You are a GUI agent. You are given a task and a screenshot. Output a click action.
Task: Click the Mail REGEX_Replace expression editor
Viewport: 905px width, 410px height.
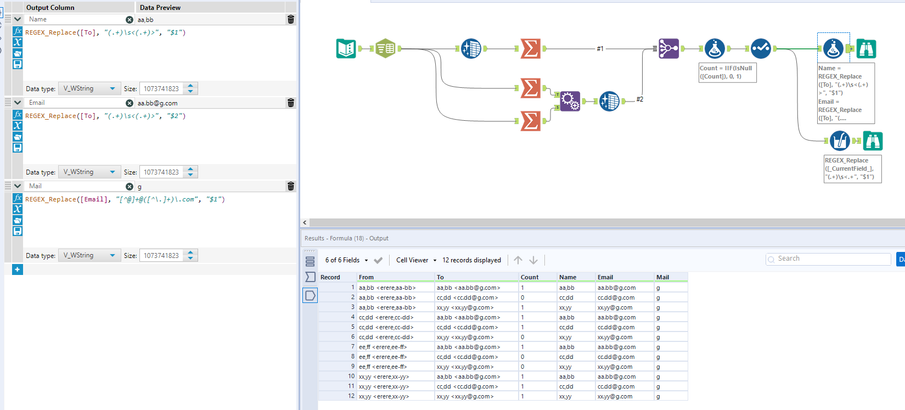click(159, 219)
